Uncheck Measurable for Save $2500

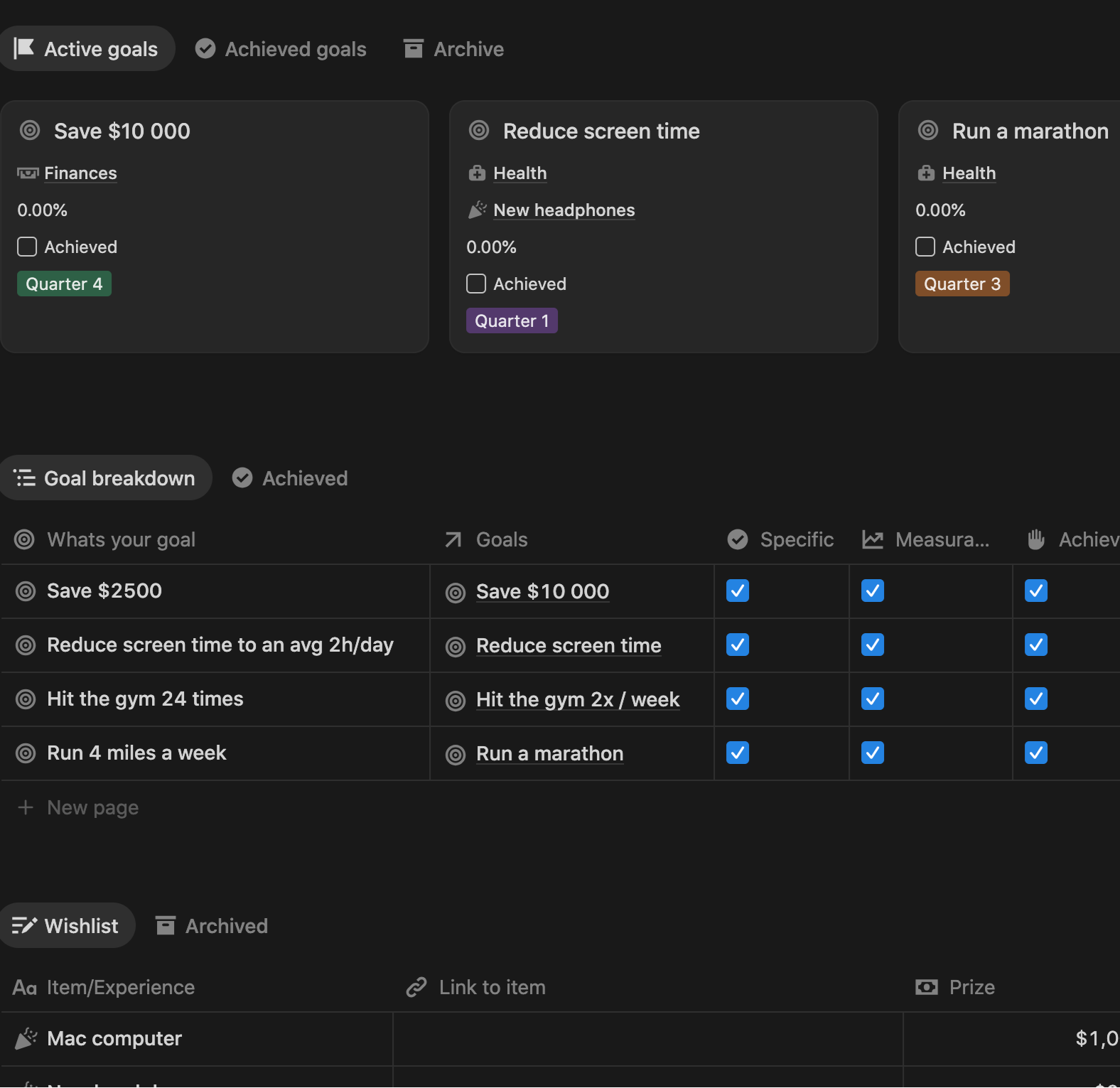[873, 591]
